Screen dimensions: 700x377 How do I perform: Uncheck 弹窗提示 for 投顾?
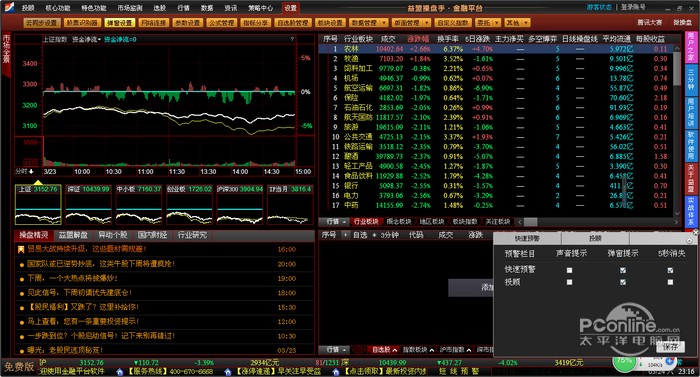click(x=623, y=282)
